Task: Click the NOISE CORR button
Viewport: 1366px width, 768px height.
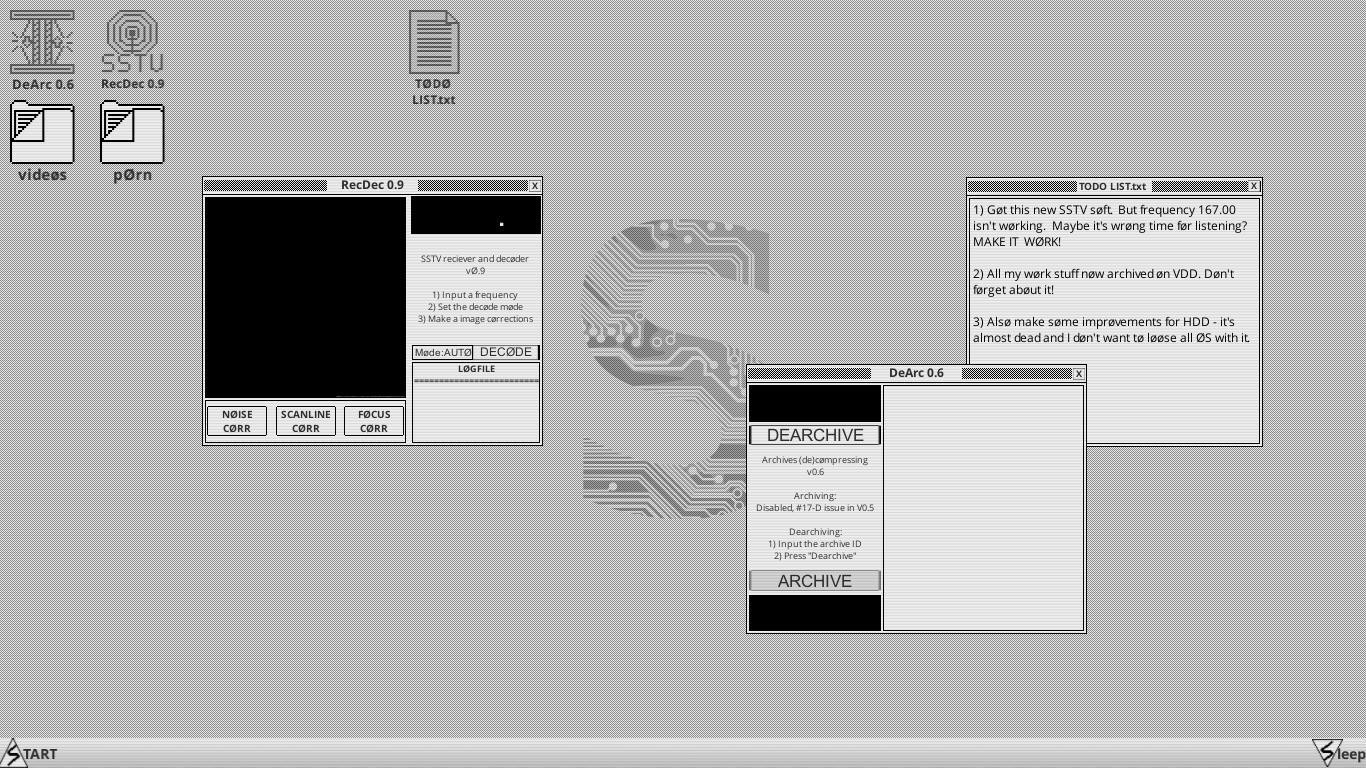Action: [237, 421]
